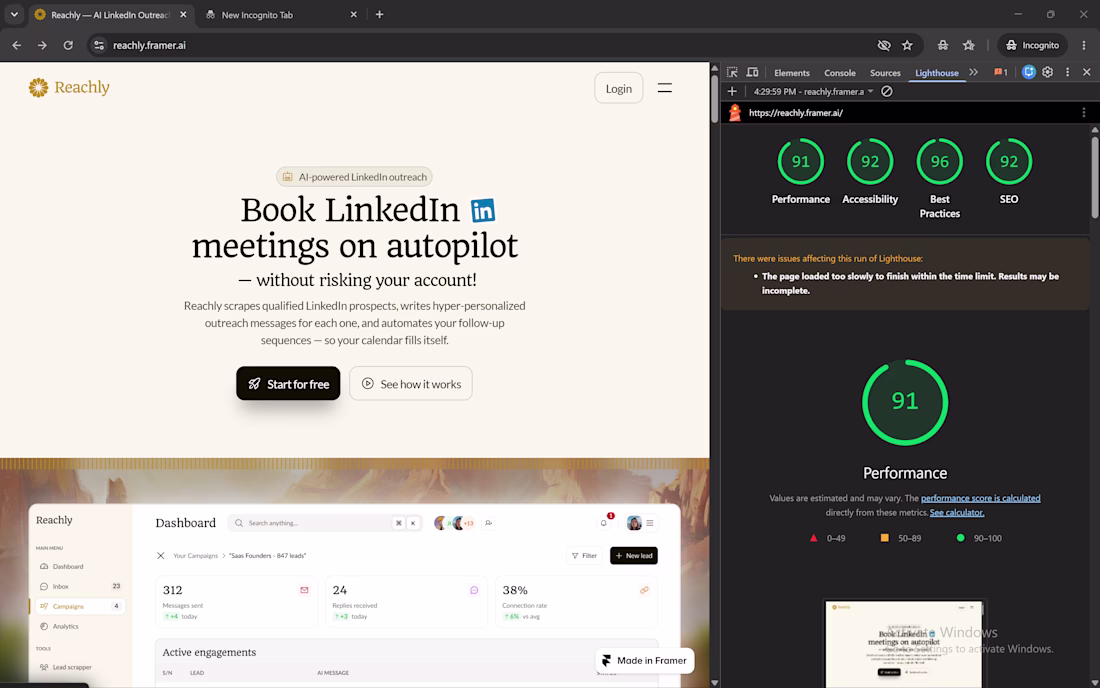Click the X beside Your Campaigns breadcrumb
Screen dimensions: 1100x688
pyautogui.click(x=161, y=555)
